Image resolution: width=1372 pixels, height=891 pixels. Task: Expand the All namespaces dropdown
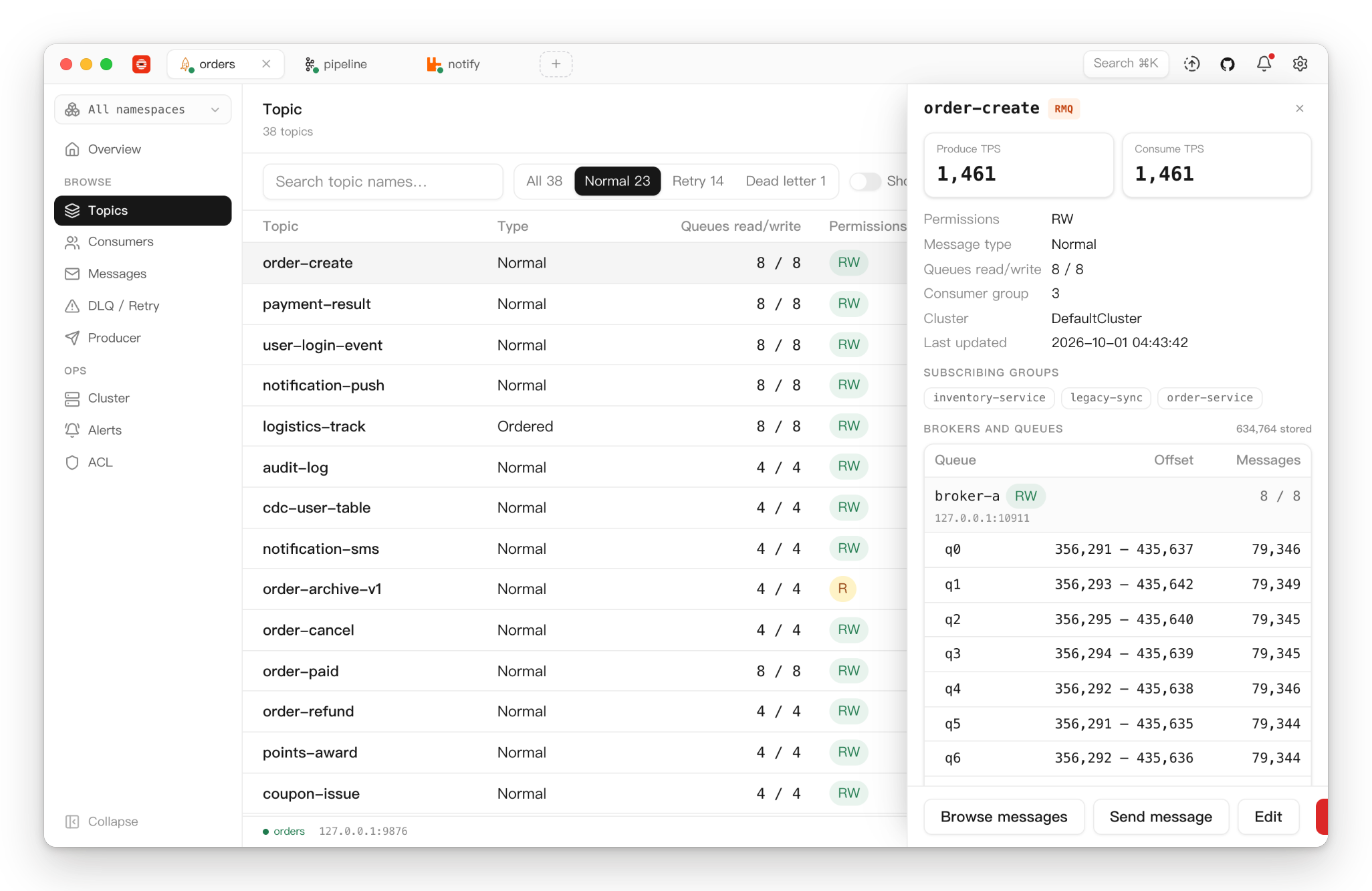(143, 110)
